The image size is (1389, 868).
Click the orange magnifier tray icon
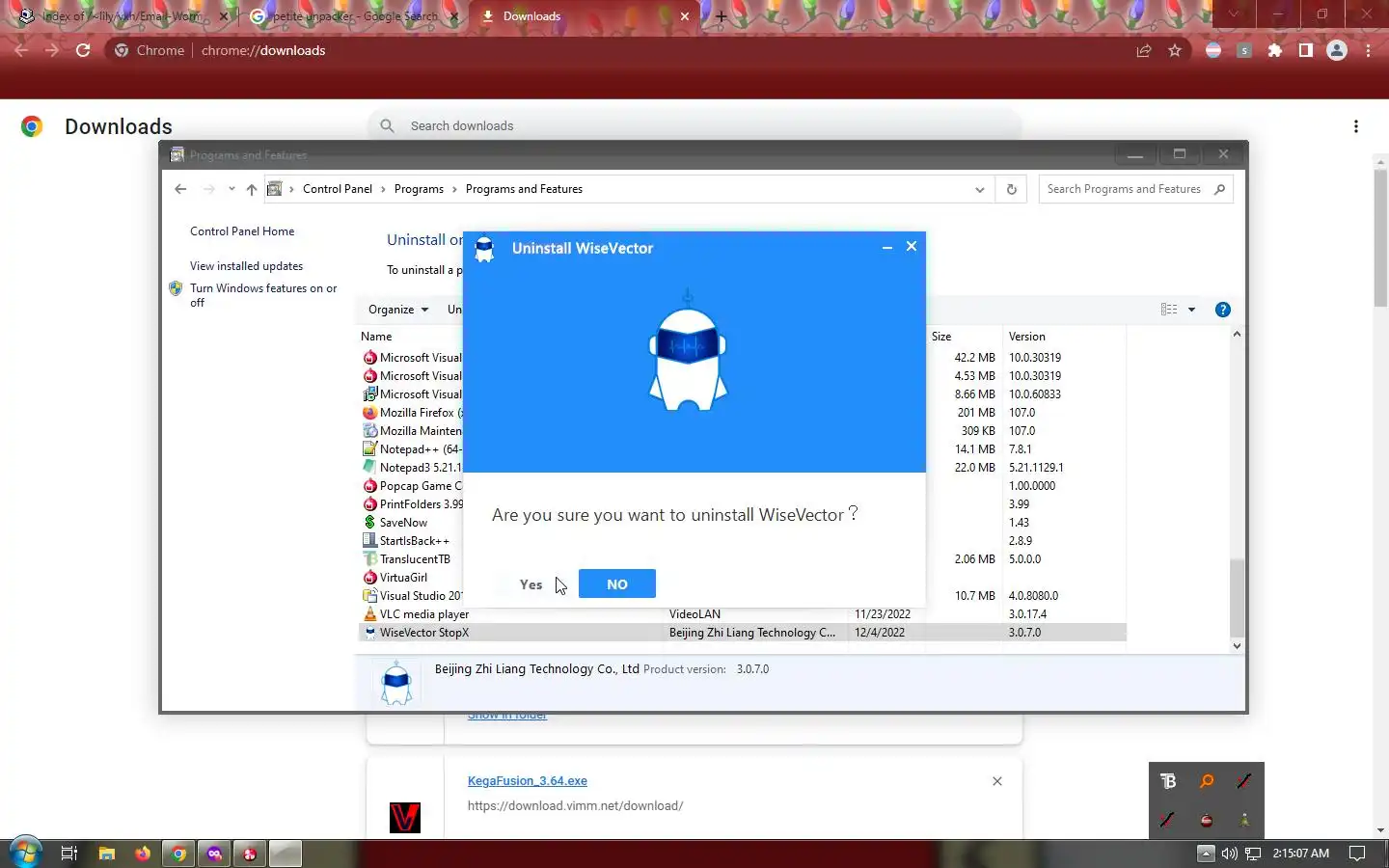click(1207, 781)
